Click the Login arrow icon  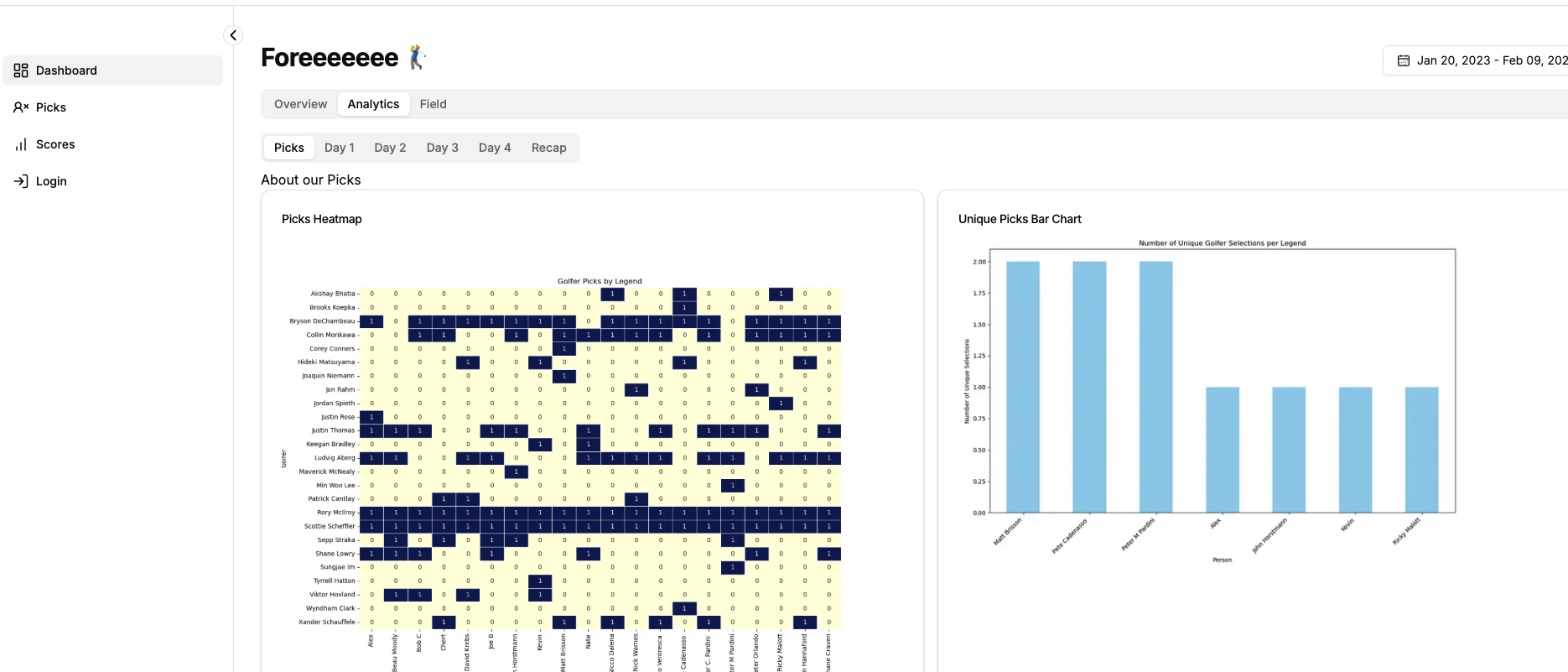[x=21, y=181]
